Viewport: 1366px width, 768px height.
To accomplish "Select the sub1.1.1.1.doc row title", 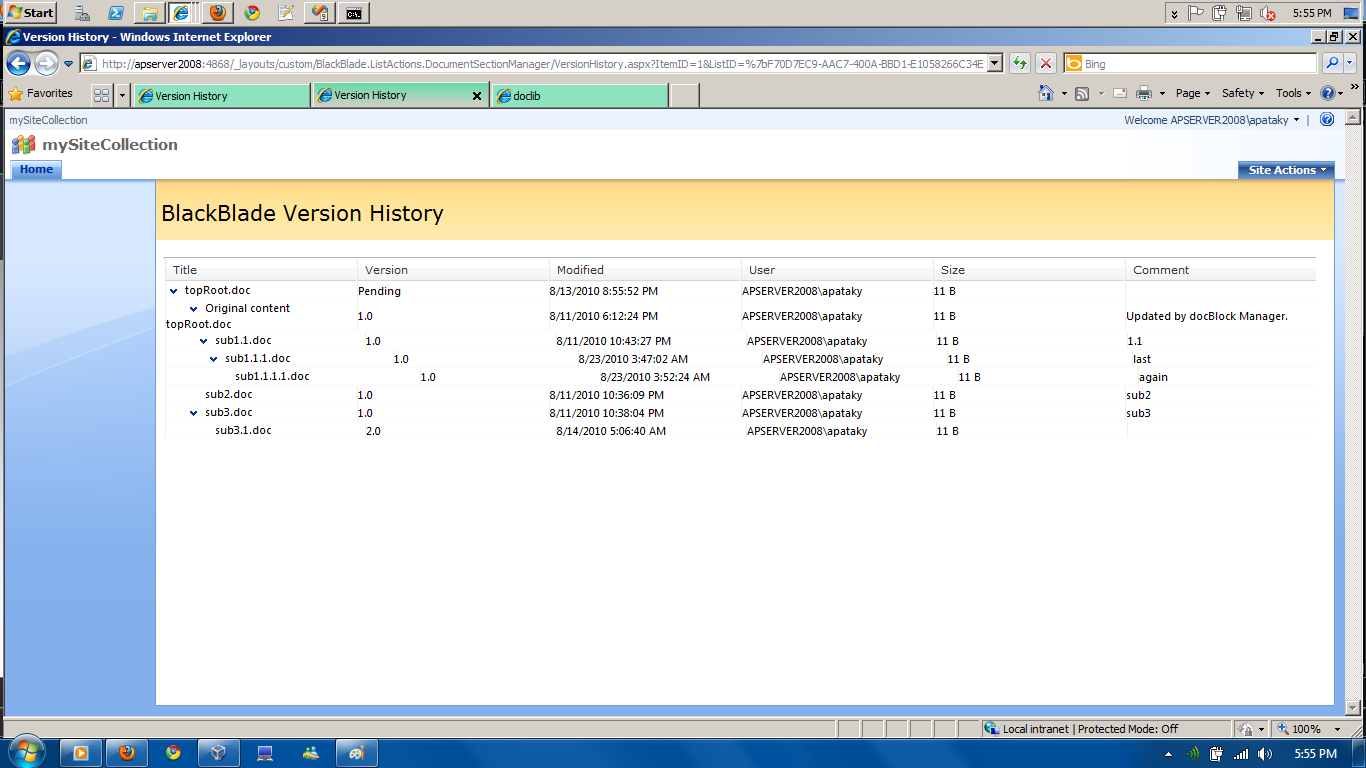I will 272,377.
